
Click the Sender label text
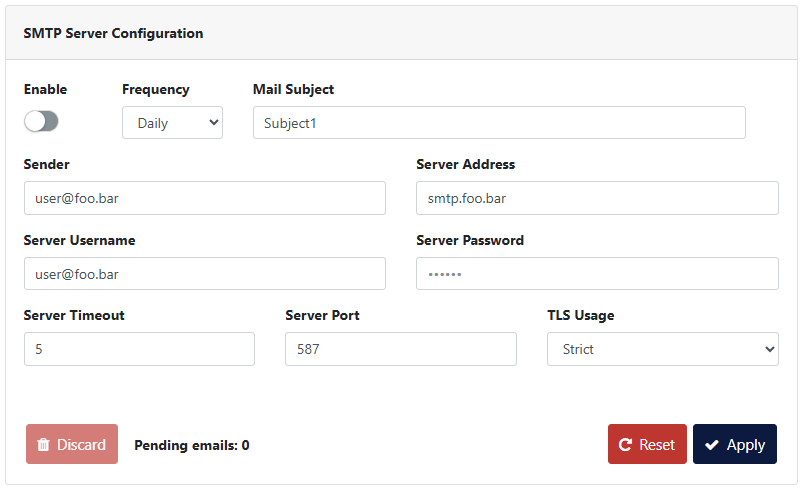[46, 164]
